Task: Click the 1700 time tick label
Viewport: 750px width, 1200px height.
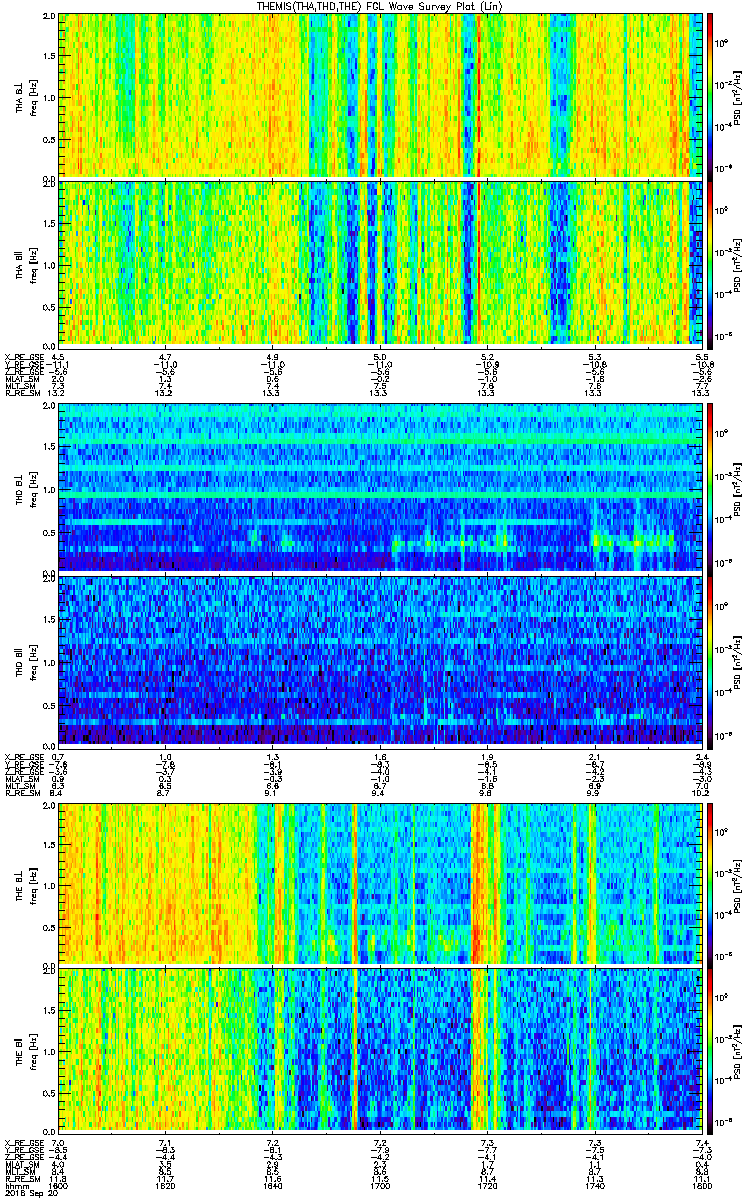Action: tap(380, 1185)
